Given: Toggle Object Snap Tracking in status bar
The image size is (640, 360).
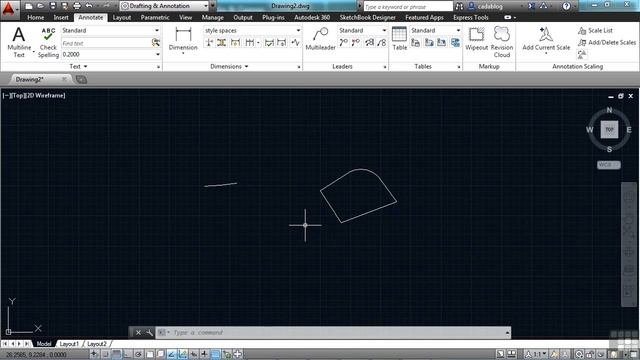Looking at the screenshot, I should 171,354.
